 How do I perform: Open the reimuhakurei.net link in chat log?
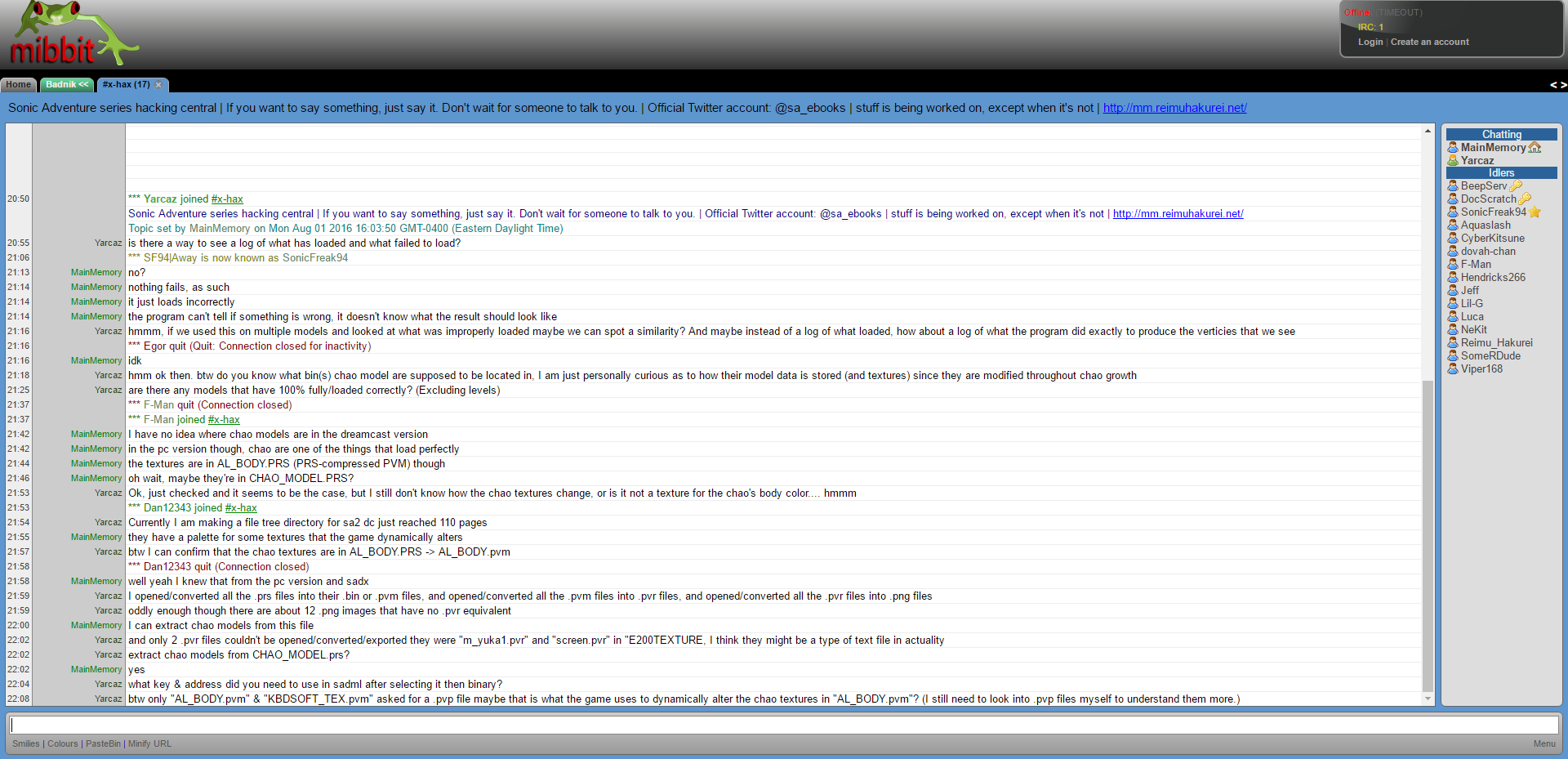click(1178, 214)
